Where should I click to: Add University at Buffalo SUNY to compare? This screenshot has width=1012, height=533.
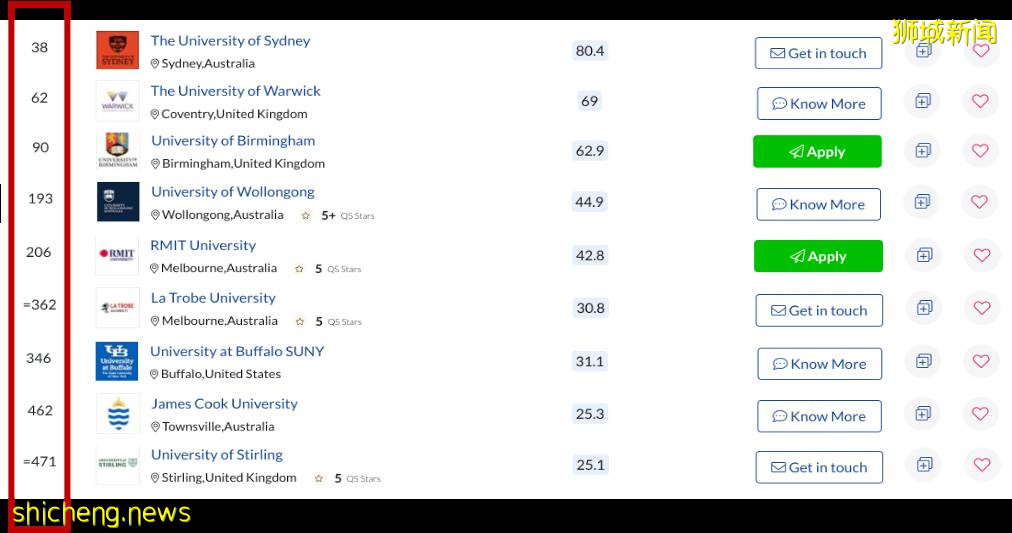(x=923, y=361)
